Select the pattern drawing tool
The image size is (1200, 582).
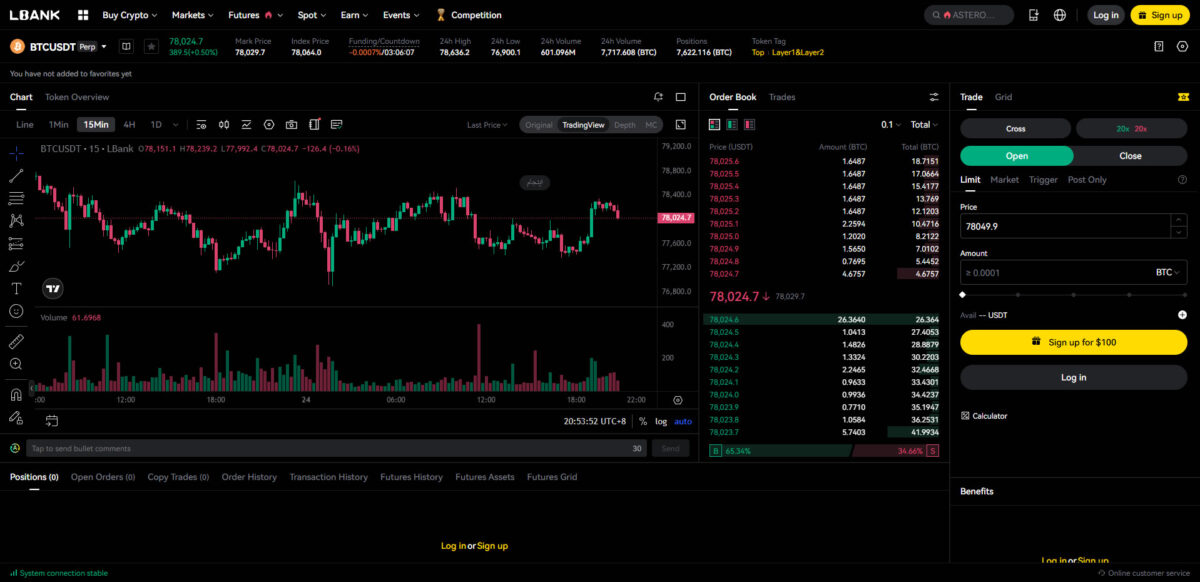[16, 220]
